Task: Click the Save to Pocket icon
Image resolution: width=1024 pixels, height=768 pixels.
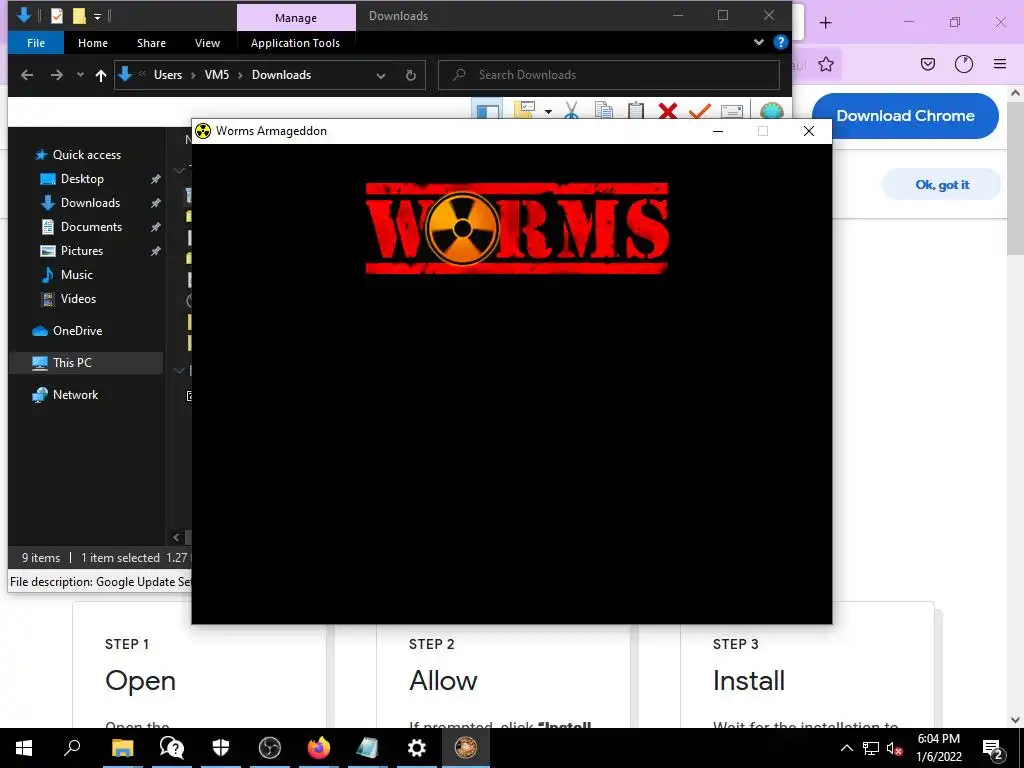Action: pyautogui.click(x=927, y=64)
